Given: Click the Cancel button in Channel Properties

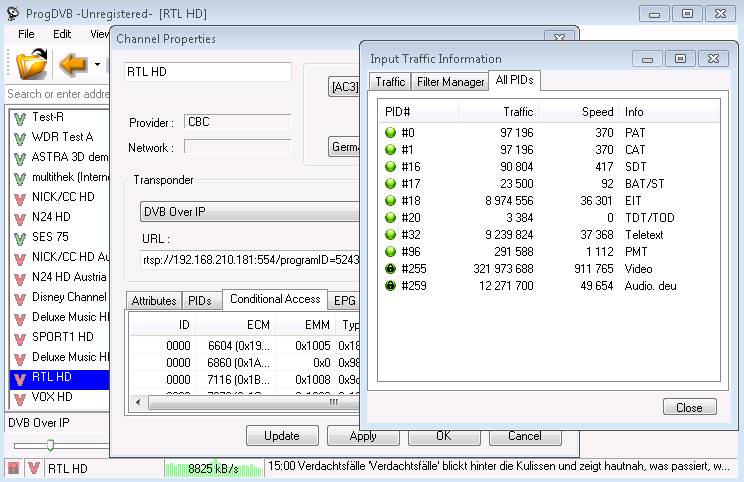Looking at the screenshot, I should [x=524, y=436].
